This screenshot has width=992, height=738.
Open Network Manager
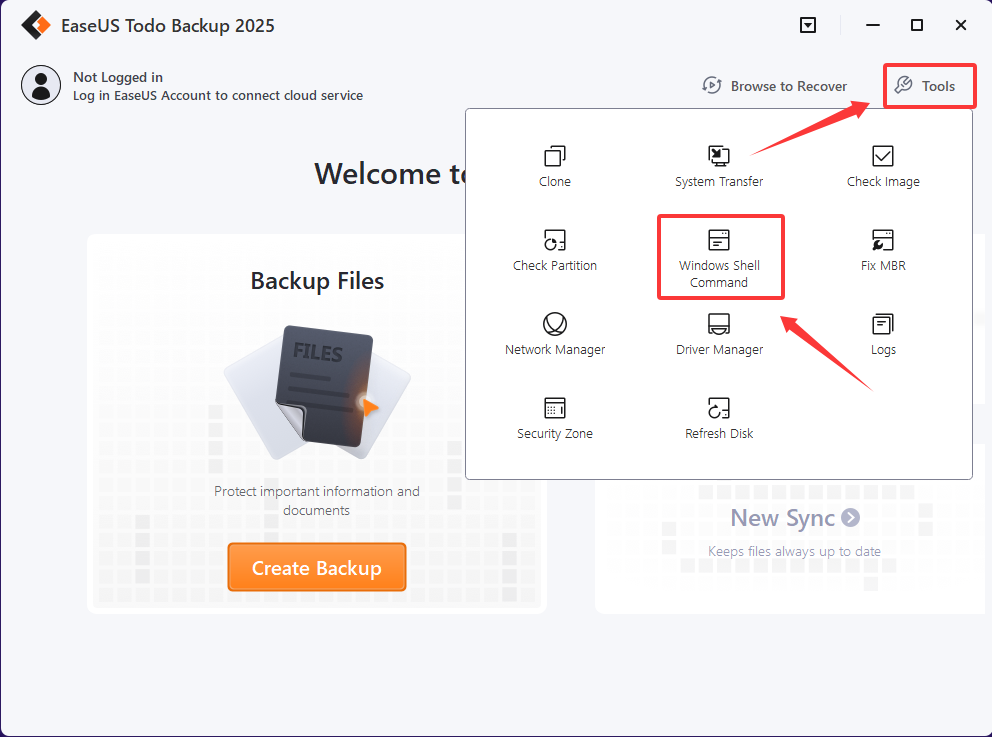coord(555,335)
